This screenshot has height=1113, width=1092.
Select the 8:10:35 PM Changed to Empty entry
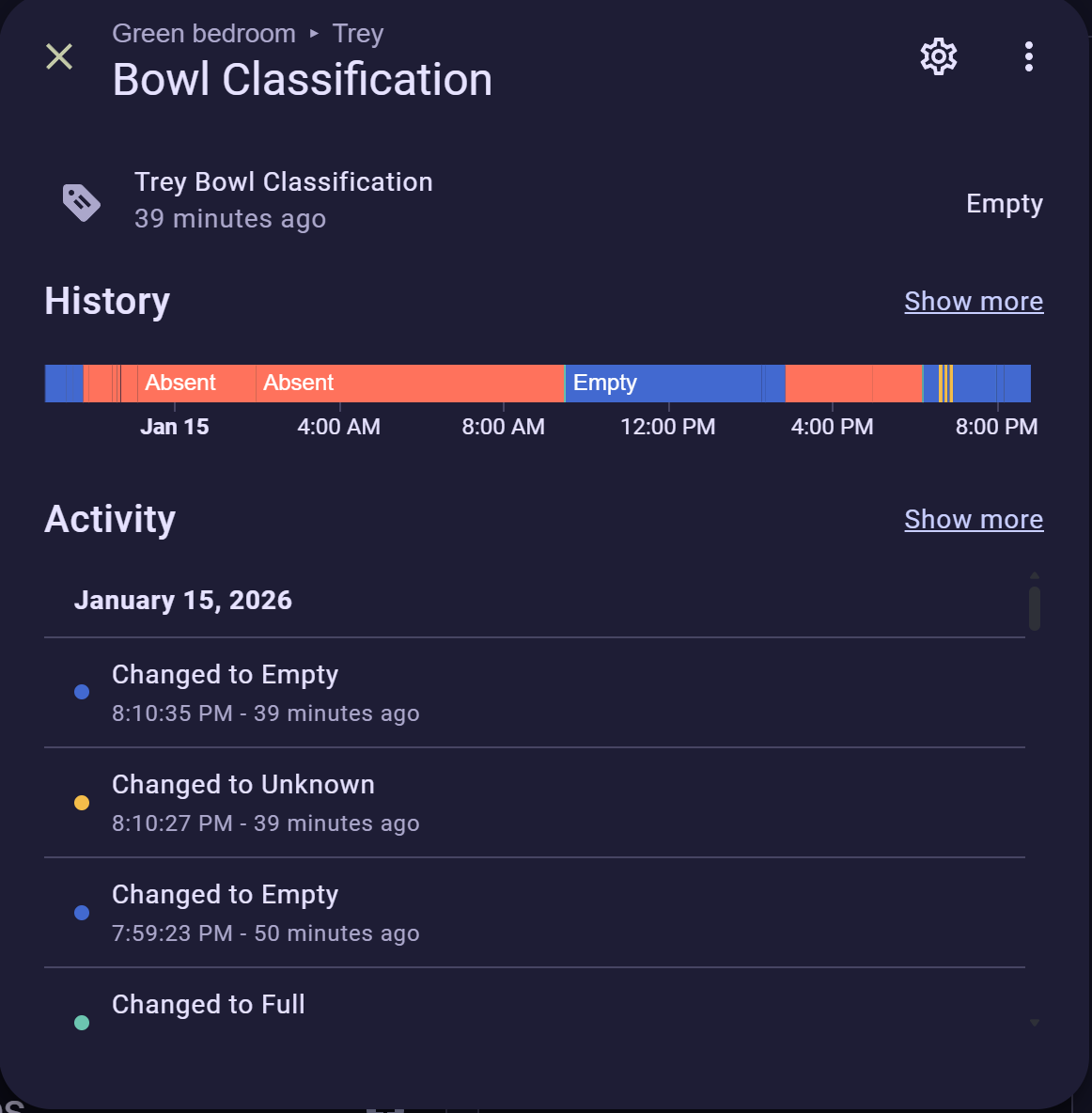pos(266,693)
